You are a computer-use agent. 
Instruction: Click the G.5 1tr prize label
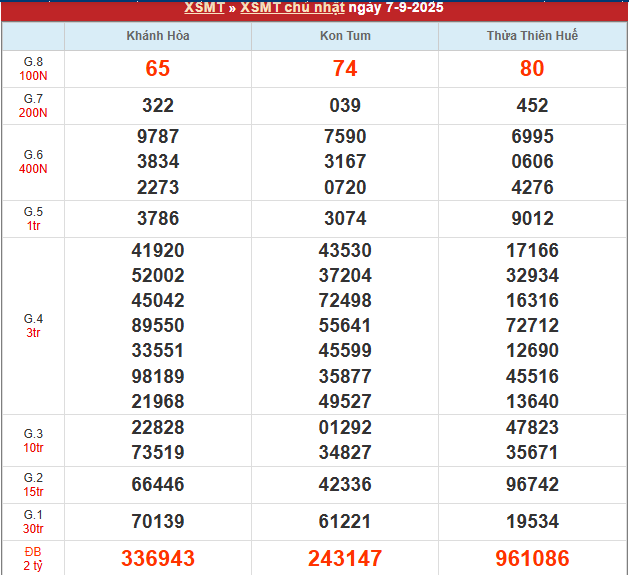pyautogui.click(x=33, y=219)
